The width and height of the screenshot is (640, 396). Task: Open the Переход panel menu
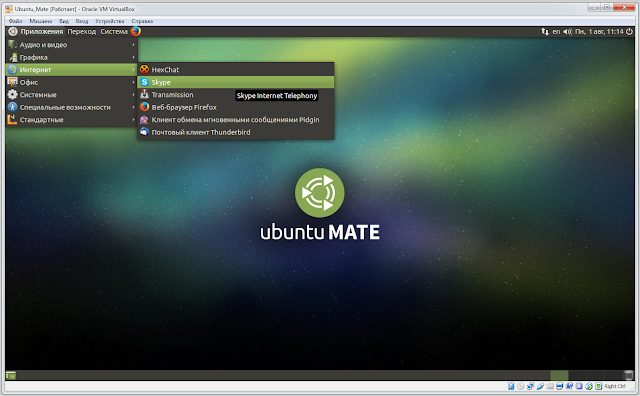tap(82, 31)
